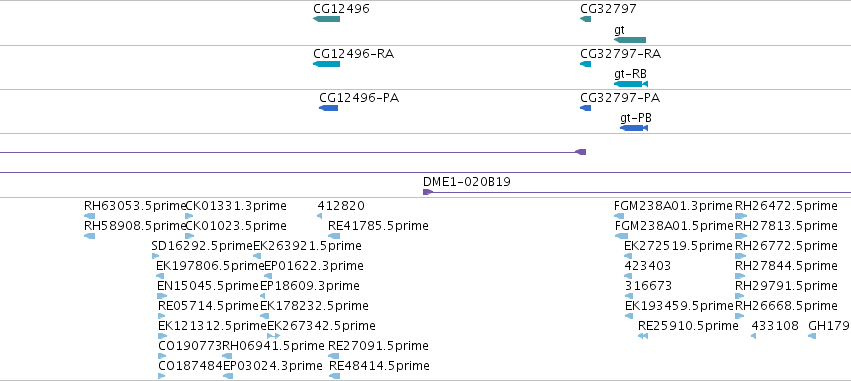Select the FGM238A01.3prime EST label
The image size is (851, 381).
pyautogui.click(x=674, y=206)
